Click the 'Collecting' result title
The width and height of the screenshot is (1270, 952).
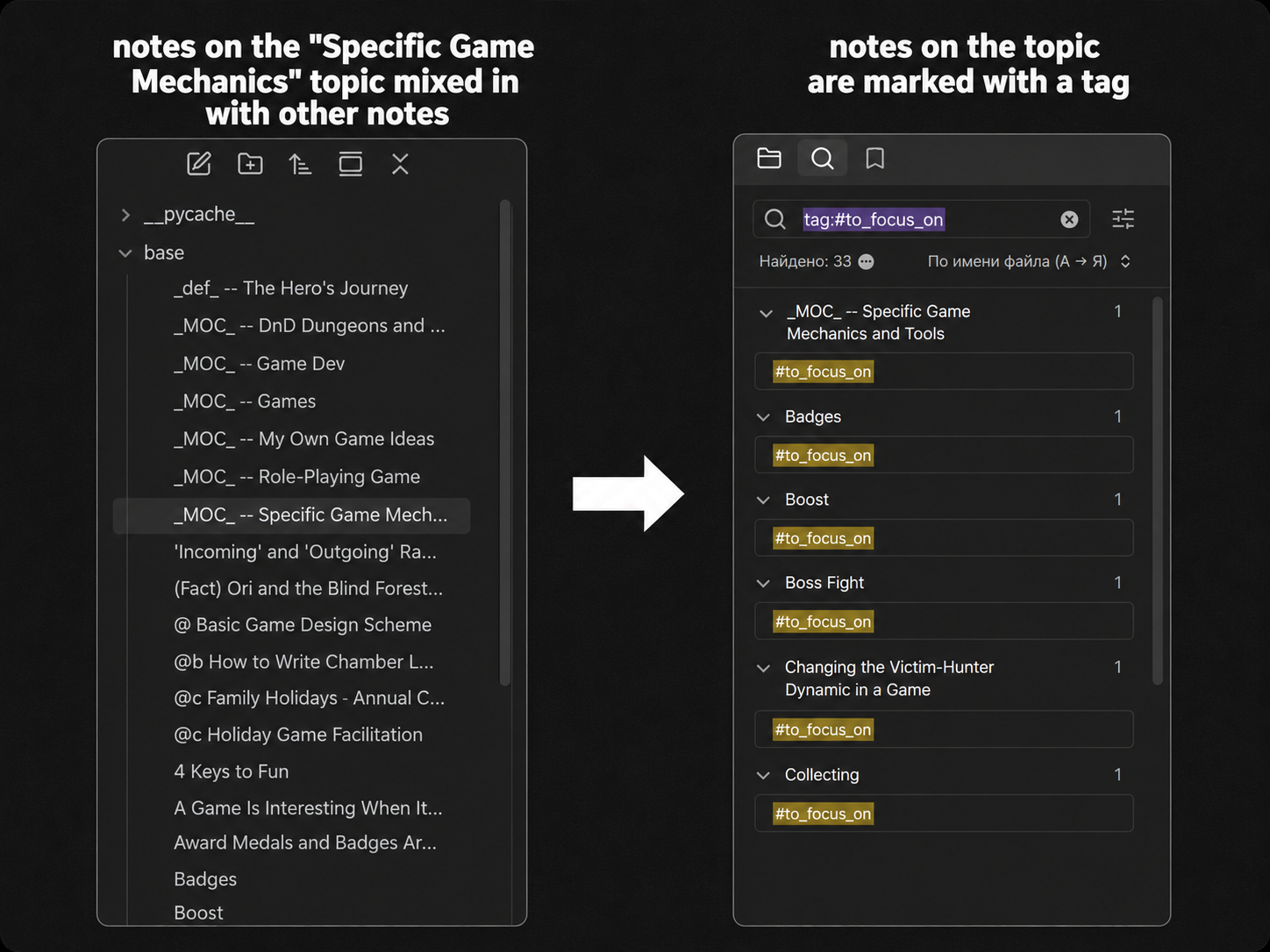[822, 775]
